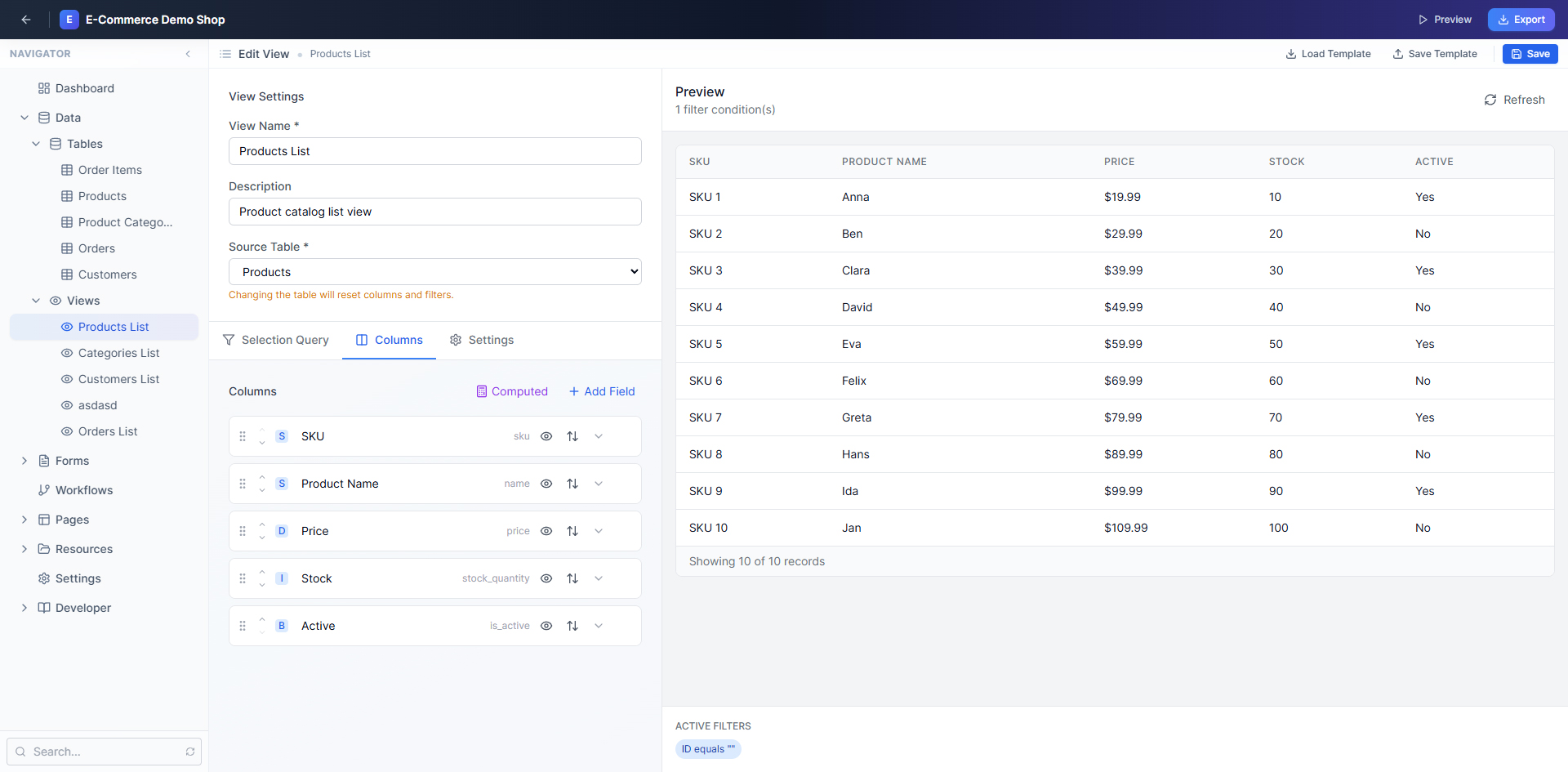The height and width of the screenshot is (772, 1568).
Task: Click Add Field link
Action: pyautogui.click(x=602, y=391)
